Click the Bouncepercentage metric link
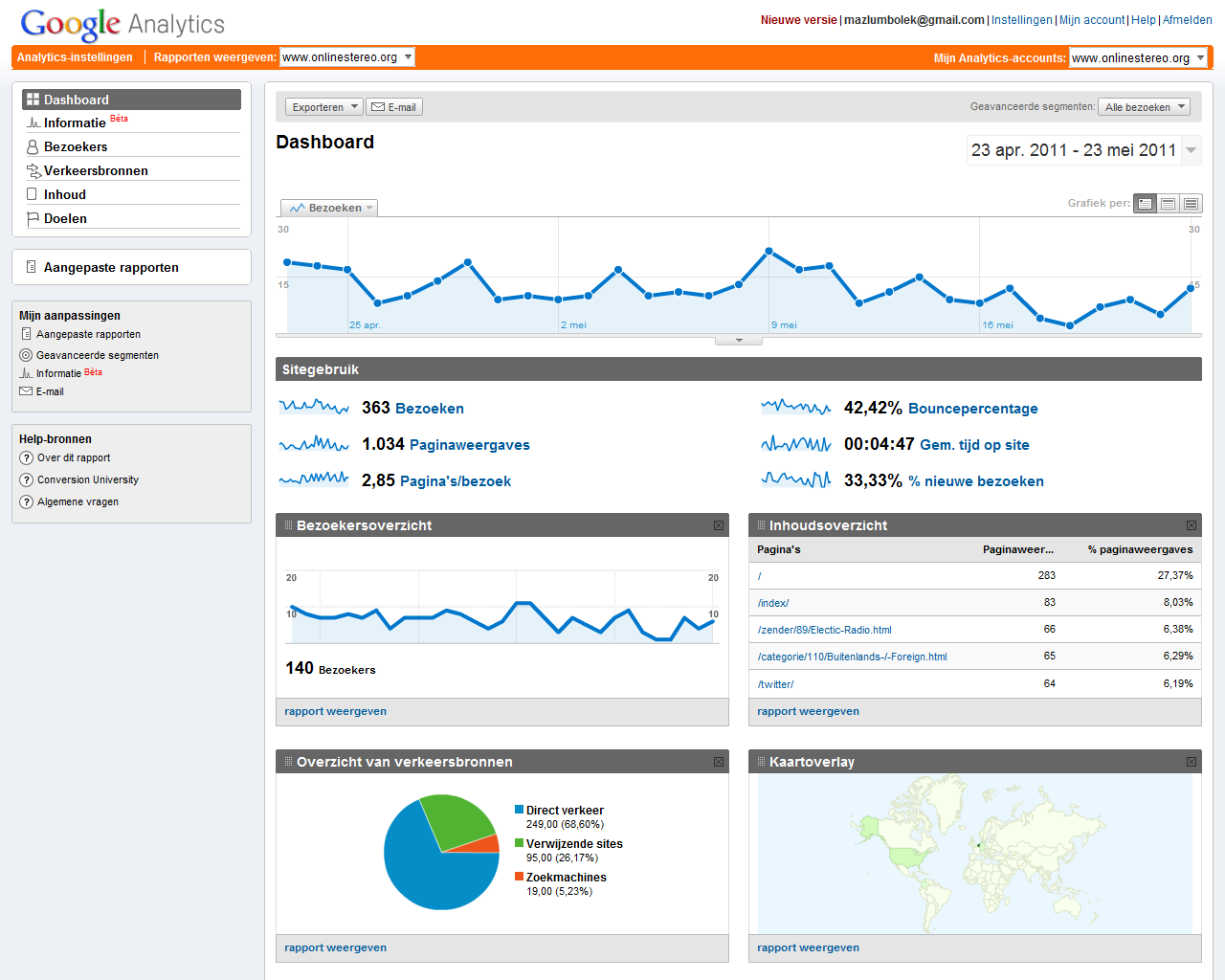 pyautogui.click(x=972, y=409)
